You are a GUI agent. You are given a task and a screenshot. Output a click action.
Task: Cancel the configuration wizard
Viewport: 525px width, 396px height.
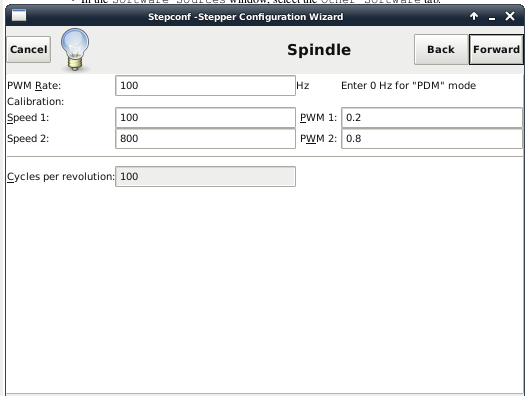tap(29, 50)
